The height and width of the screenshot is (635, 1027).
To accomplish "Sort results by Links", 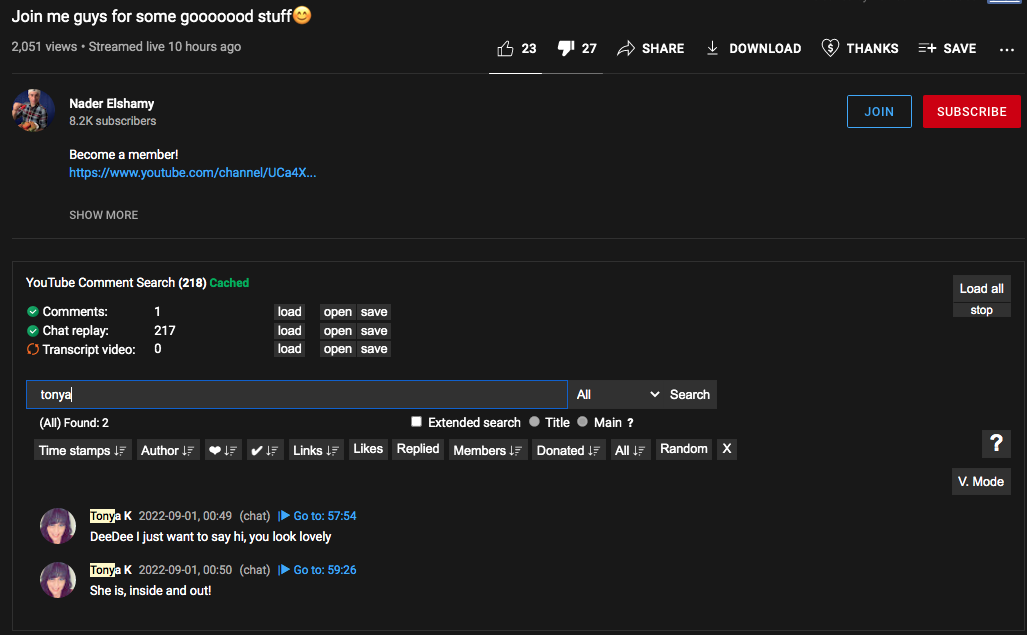I will click(316, 450).
